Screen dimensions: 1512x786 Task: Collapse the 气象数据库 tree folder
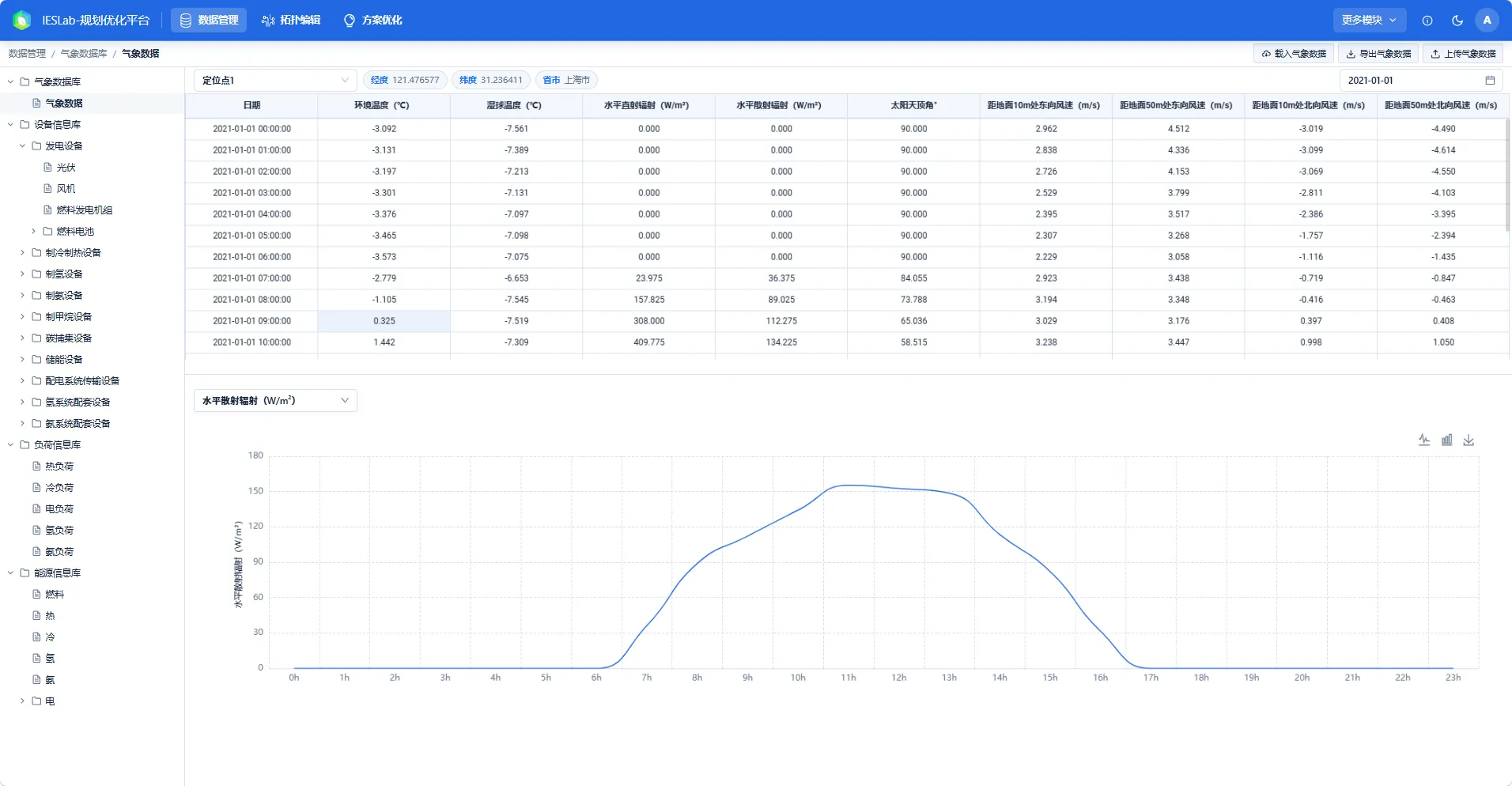pyautogui.click(x=11, y=81)
